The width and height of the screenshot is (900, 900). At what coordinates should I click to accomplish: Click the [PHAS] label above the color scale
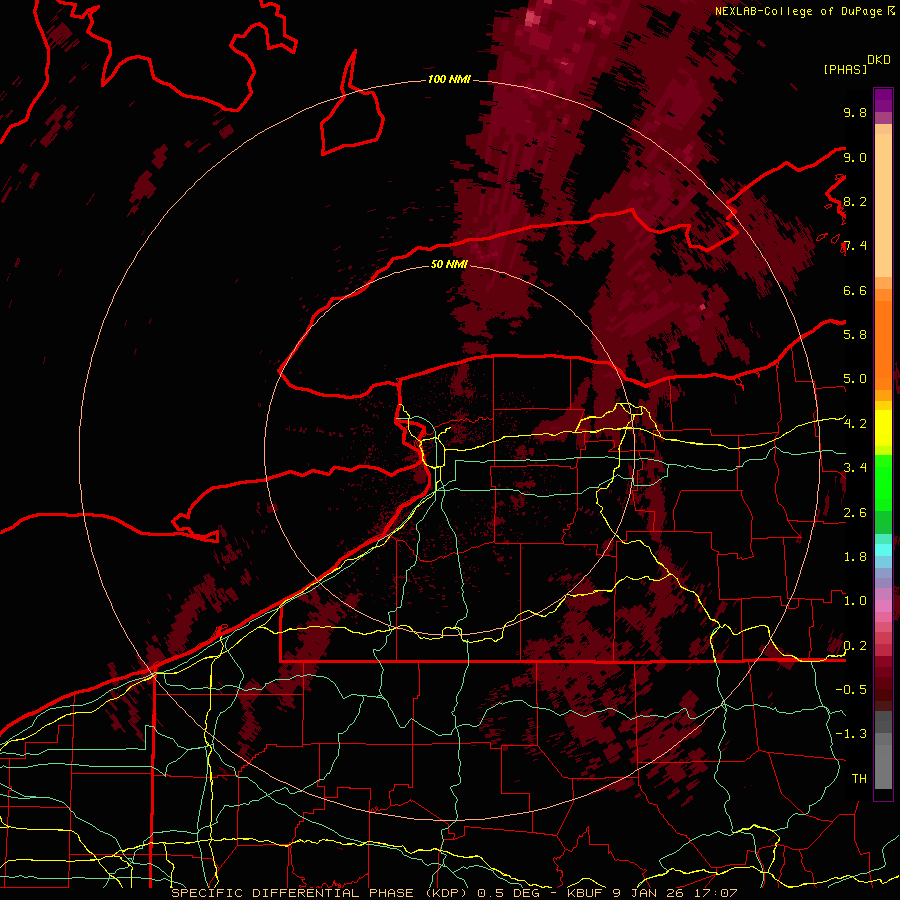[845, 70]
